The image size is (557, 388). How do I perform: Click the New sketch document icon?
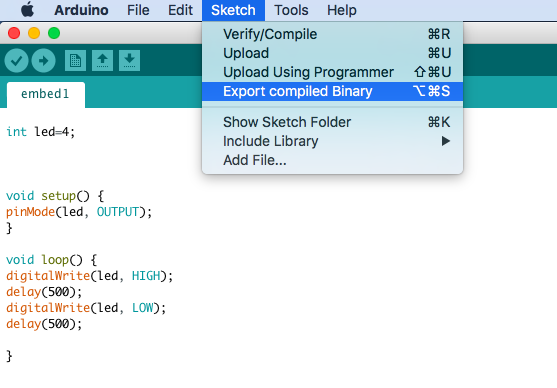click(75, 60)
